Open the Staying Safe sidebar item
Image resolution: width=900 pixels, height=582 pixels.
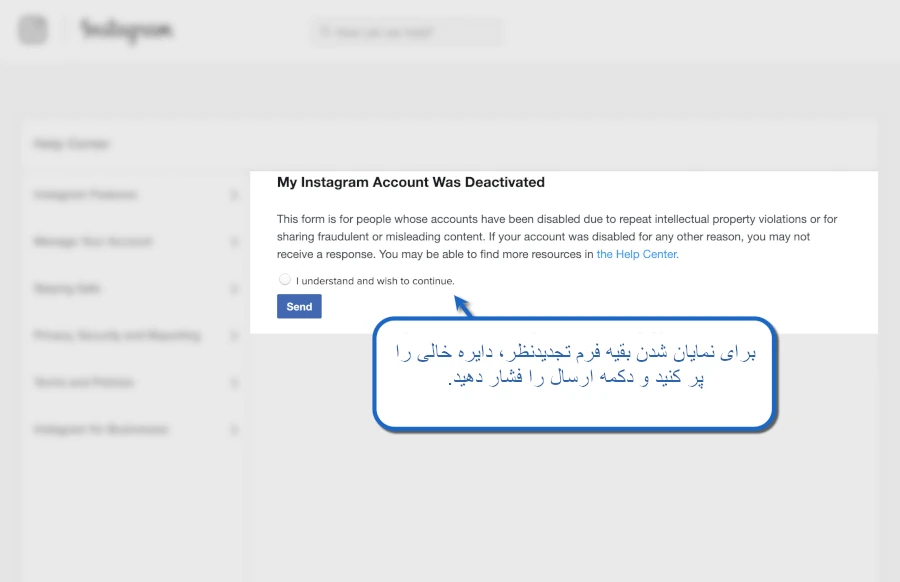click(67, 289)
